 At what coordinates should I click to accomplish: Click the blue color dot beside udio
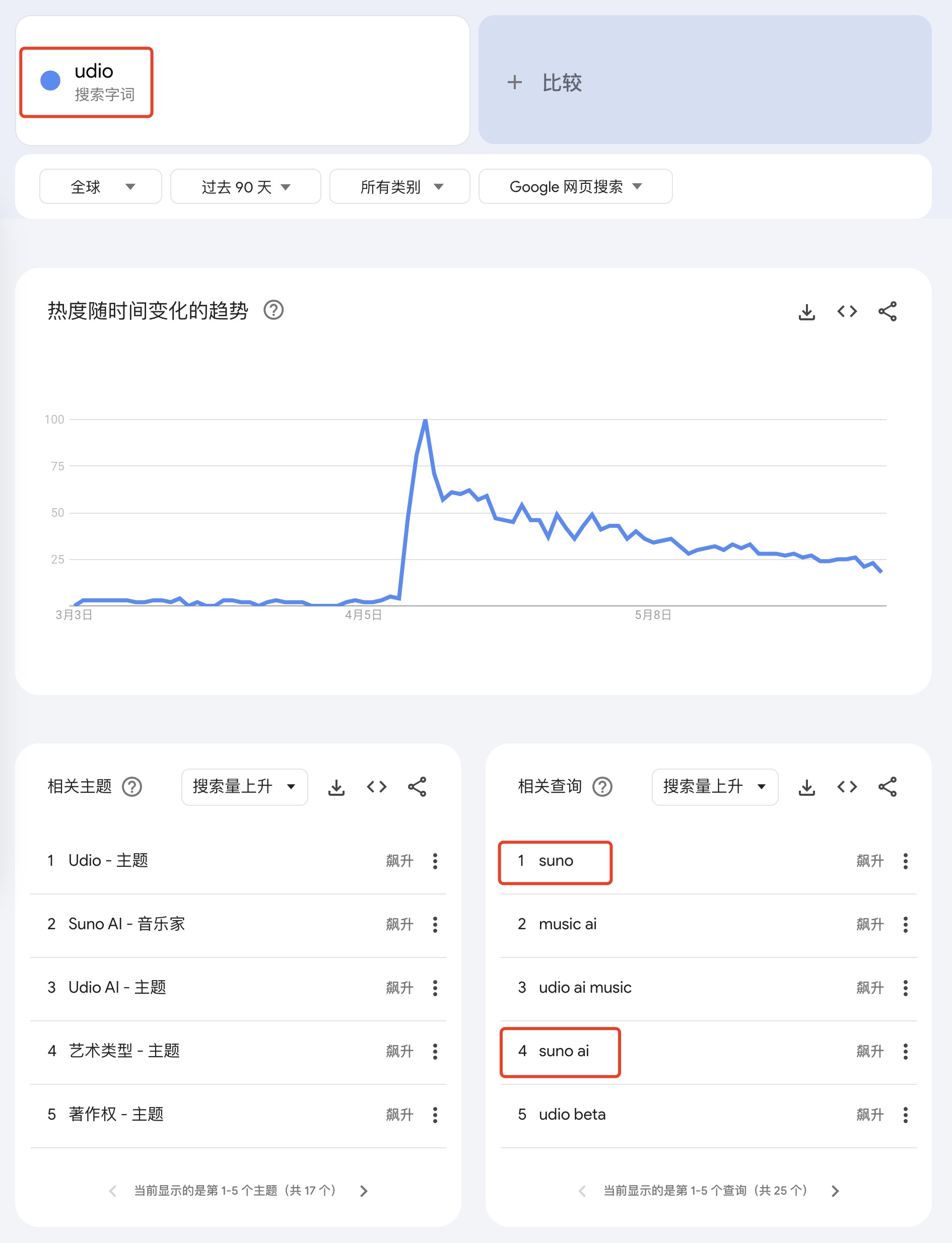50,81
